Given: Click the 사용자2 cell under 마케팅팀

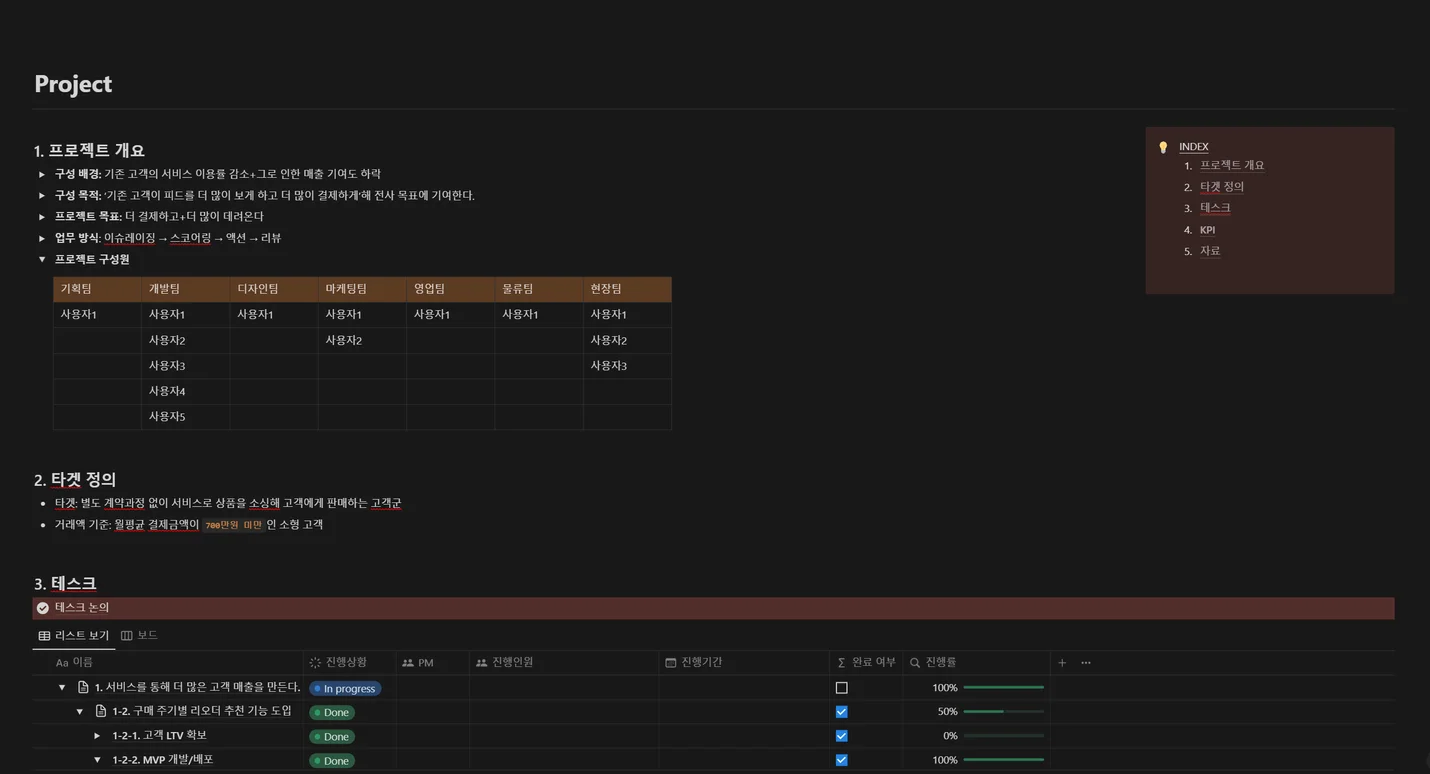Looking at the screenshot, I should point(362,340).
